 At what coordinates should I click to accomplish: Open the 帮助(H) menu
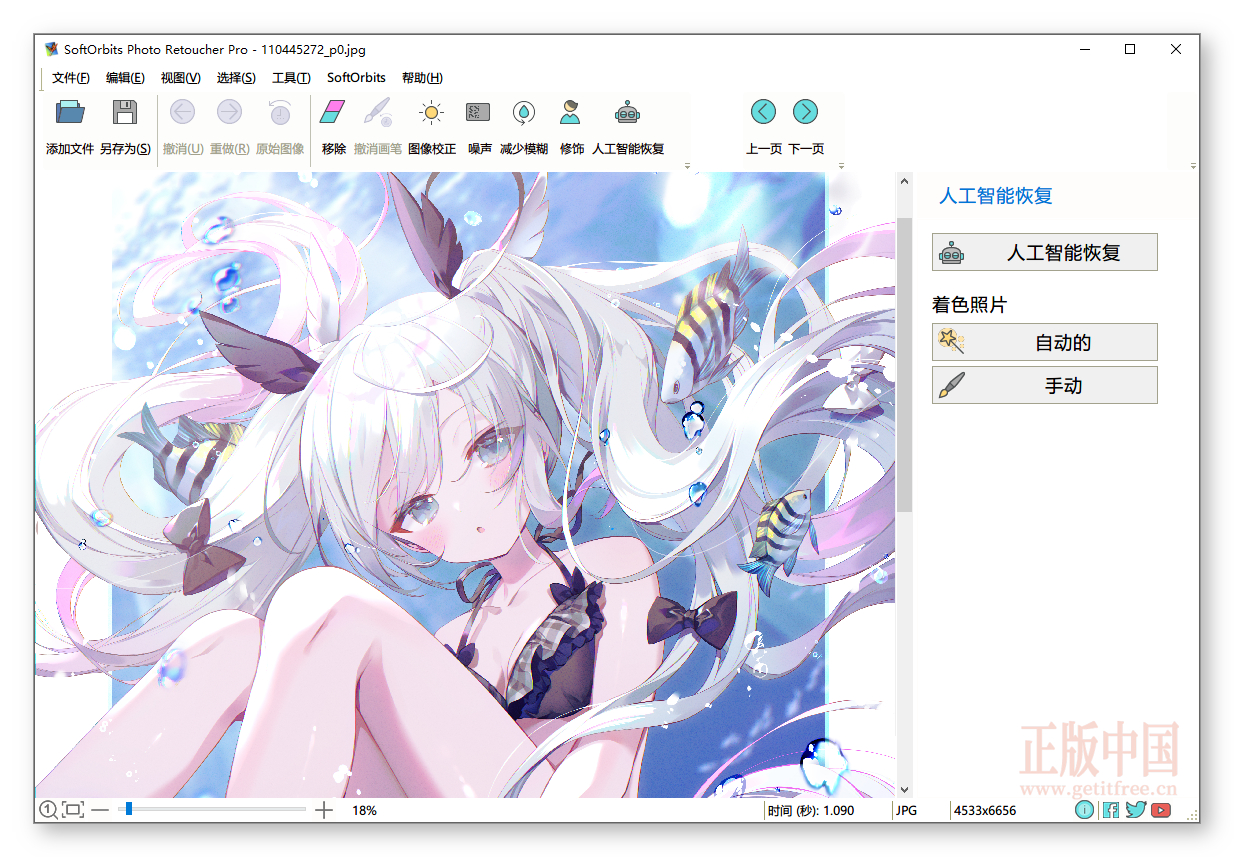(422, 78)
